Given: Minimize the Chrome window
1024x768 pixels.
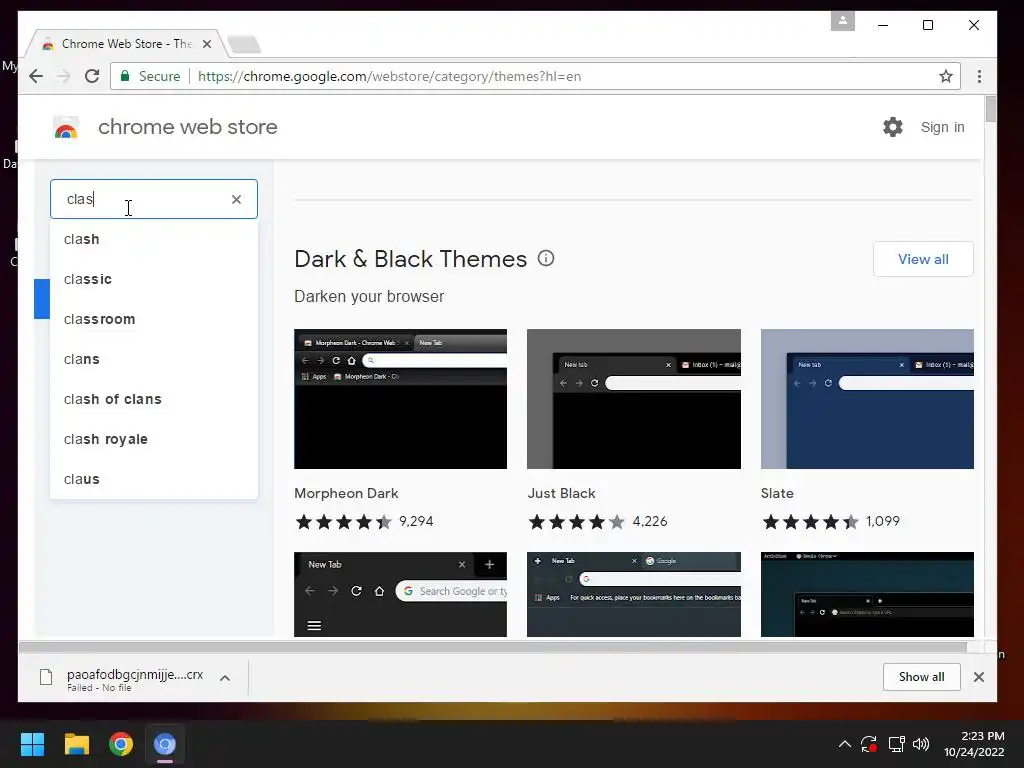Looking at the screenshot, I should click(x=883, y=25).
